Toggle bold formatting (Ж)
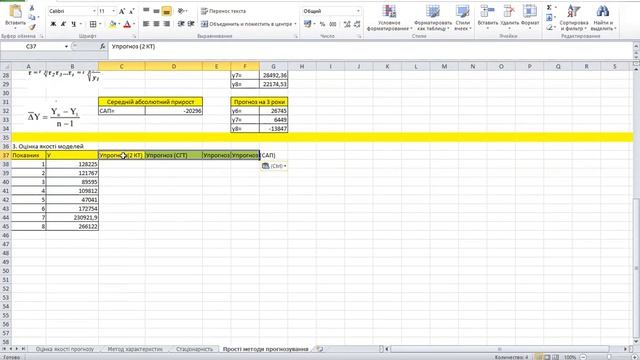 pos(53,24)
